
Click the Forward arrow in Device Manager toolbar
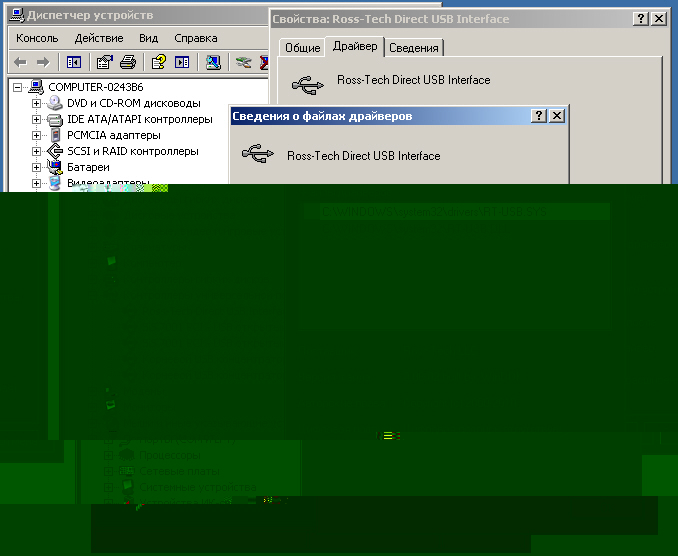43,63
